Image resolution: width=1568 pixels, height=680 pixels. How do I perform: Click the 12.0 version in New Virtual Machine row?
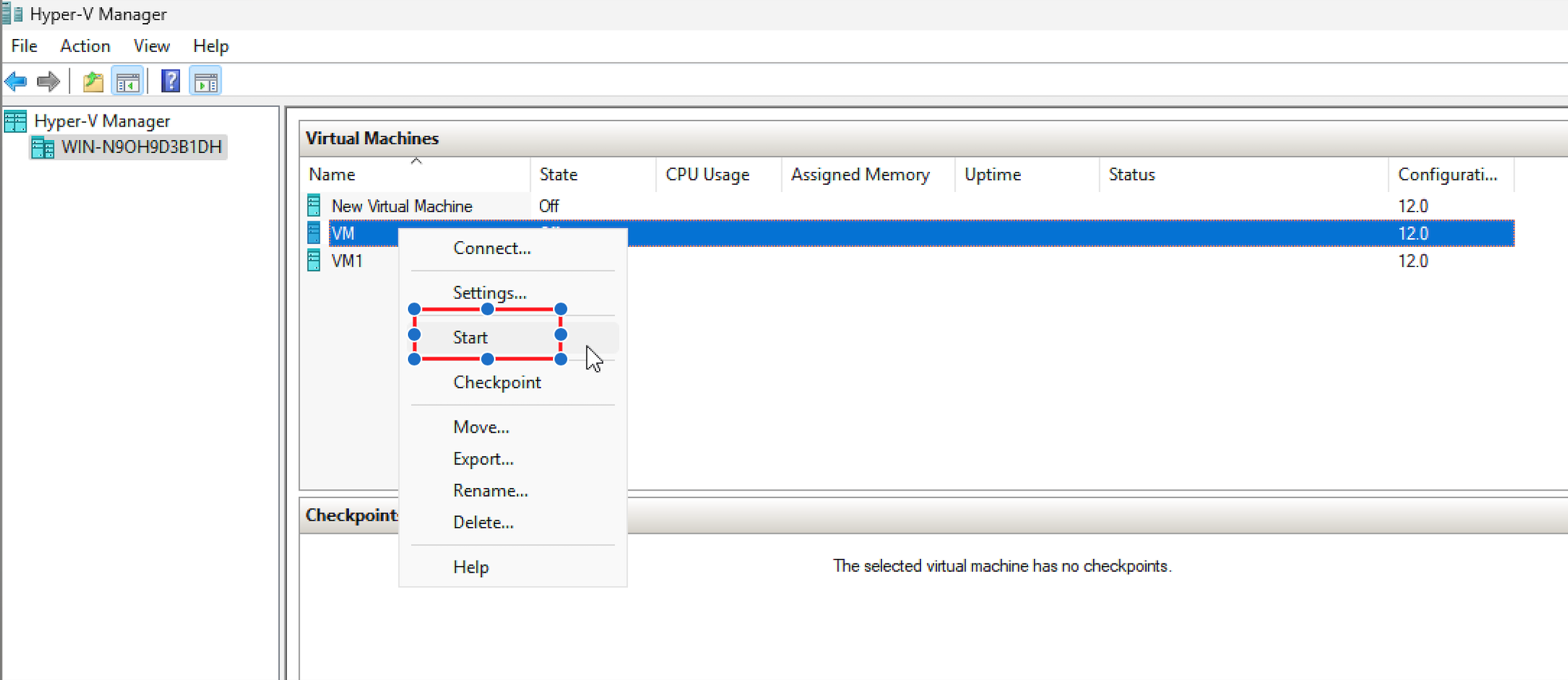[x=1413, y=206]
